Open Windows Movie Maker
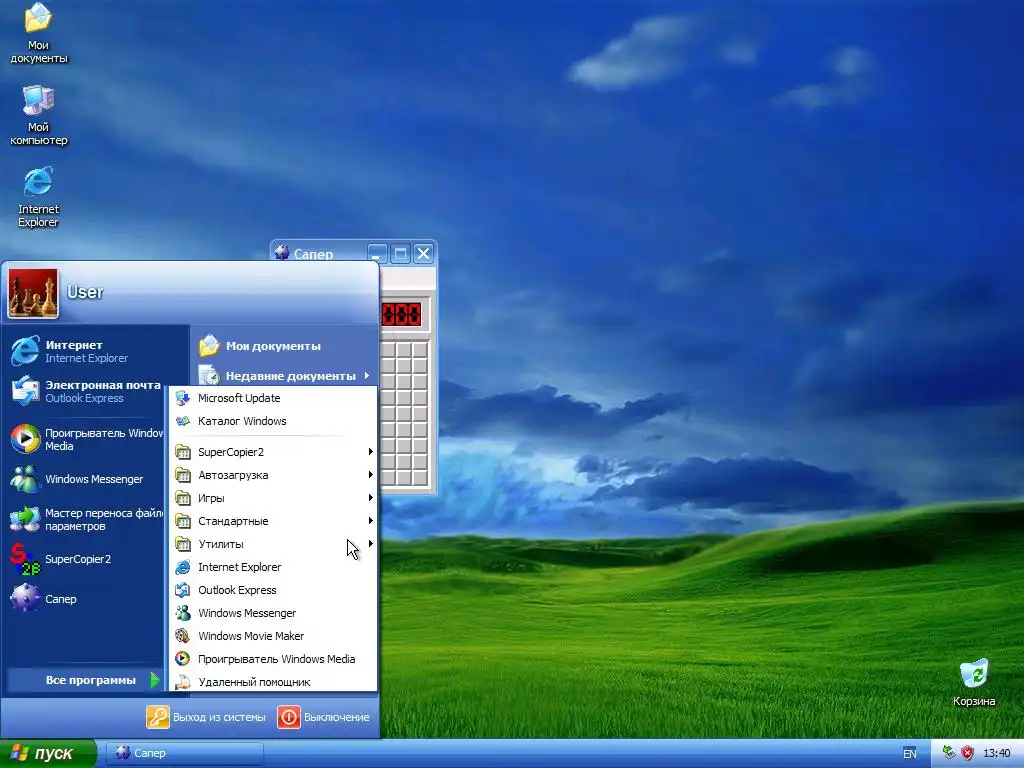The height and width of the screenshot is (768, 1024). click(x=273, y=636)
